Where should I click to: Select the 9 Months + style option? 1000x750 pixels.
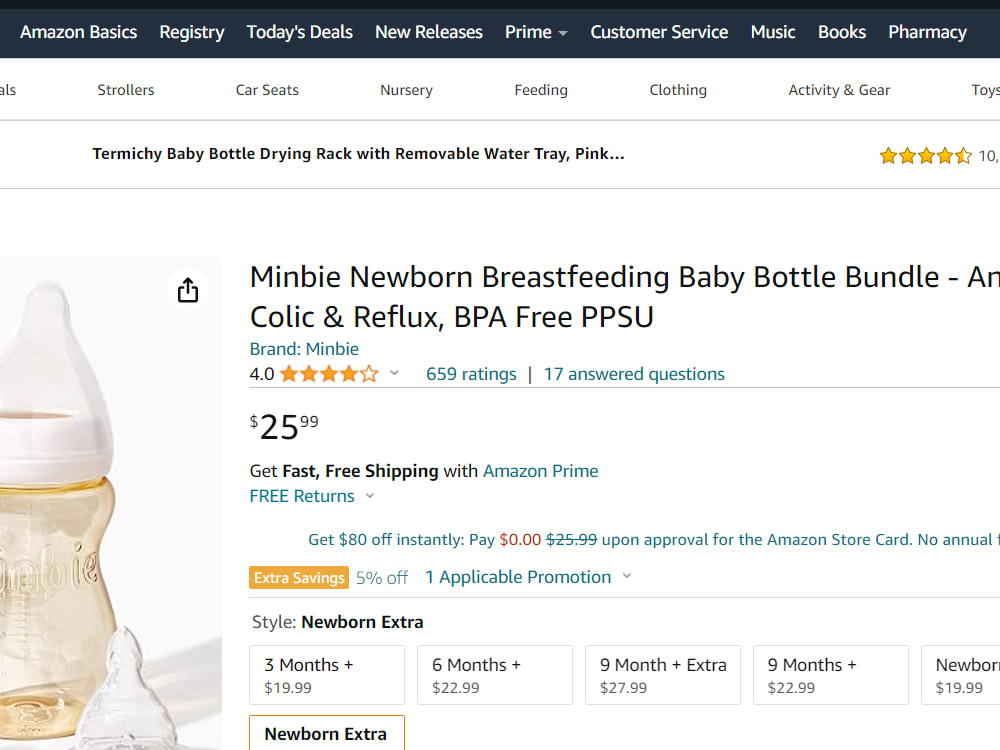830,675
